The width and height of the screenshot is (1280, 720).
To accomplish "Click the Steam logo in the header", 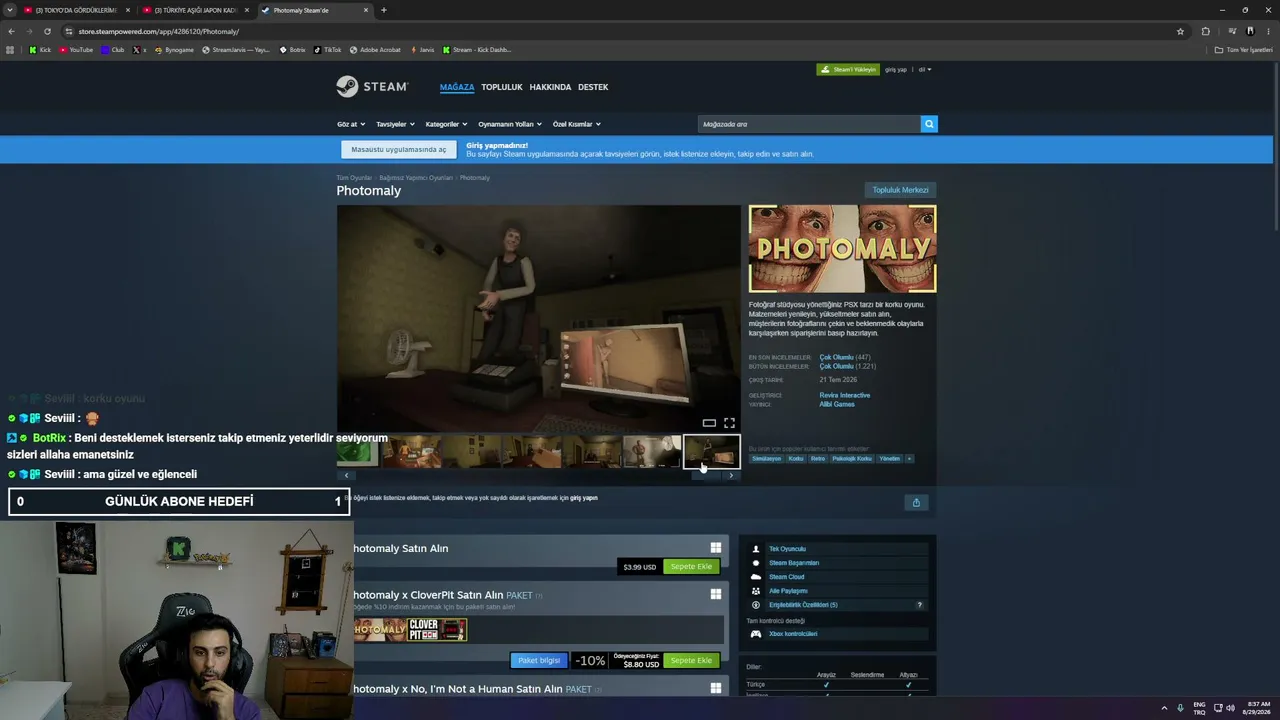I will 372,87.
